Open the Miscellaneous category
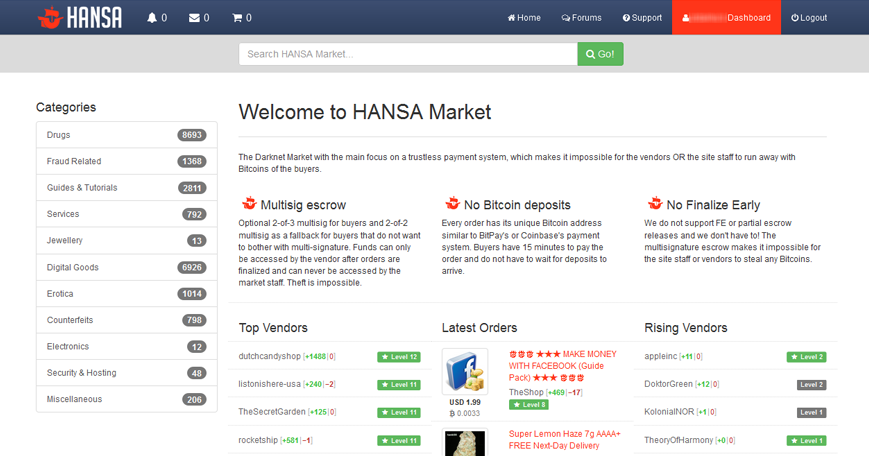Image resolution: width=869 pixels, height=456 pixels. pyautogui.click(x=127, y=399)
